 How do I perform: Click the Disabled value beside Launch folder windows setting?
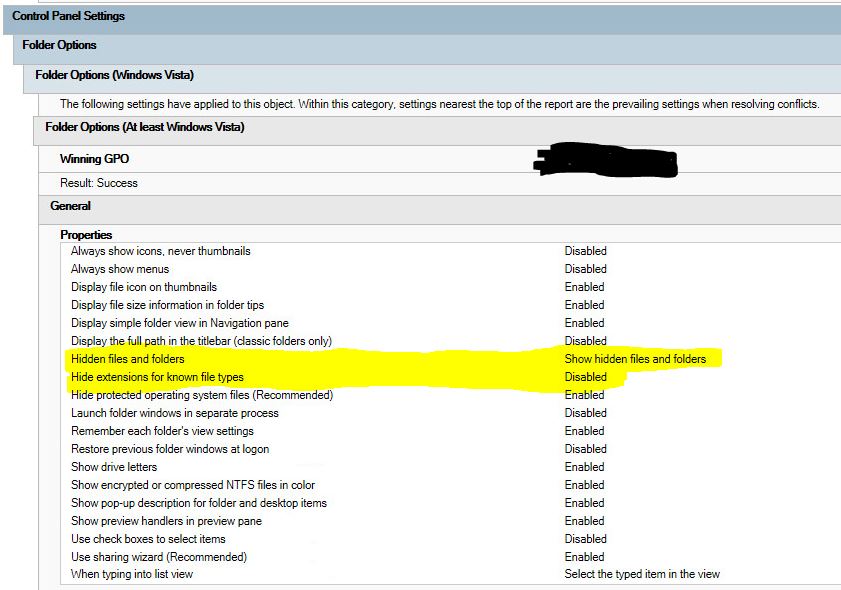pos(584,413)
